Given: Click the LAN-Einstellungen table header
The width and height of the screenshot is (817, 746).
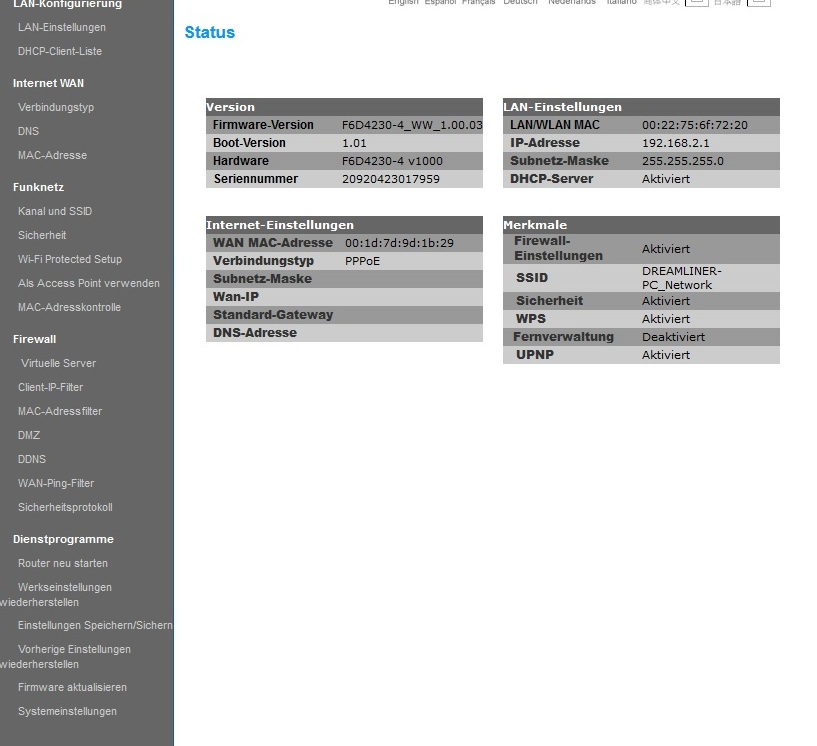Looking at the screenshot, I should coord(641,107).
